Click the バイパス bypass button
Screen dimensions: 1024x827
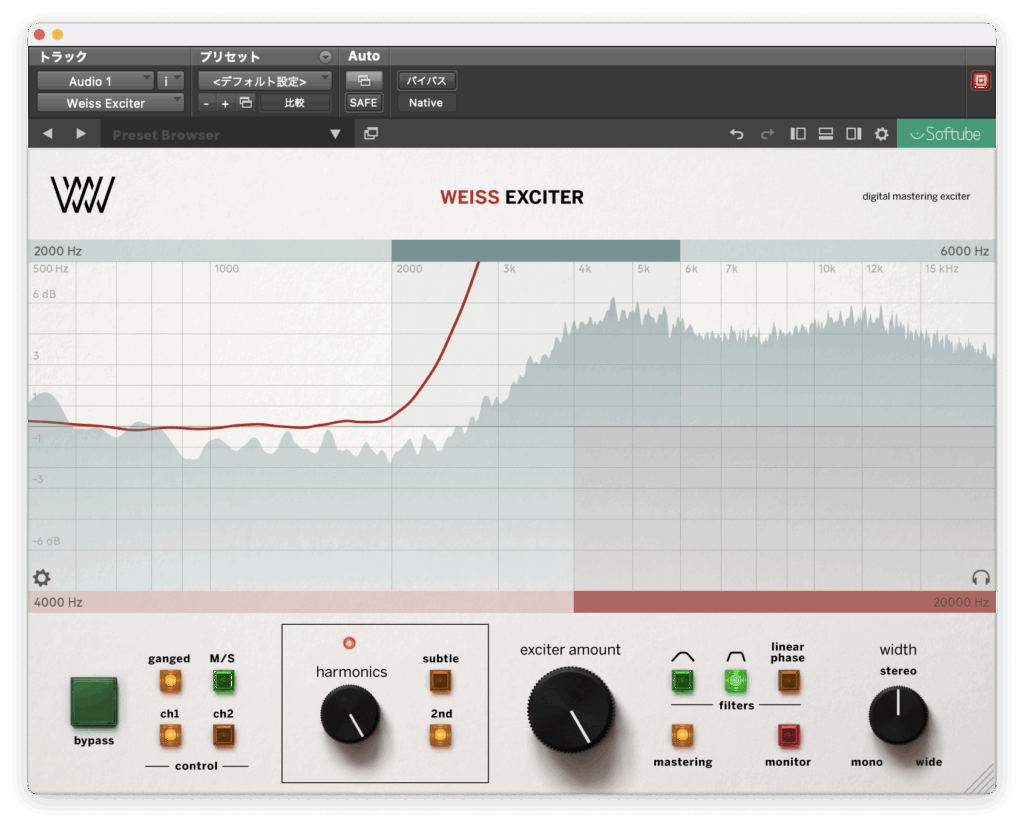pos(426,80)
